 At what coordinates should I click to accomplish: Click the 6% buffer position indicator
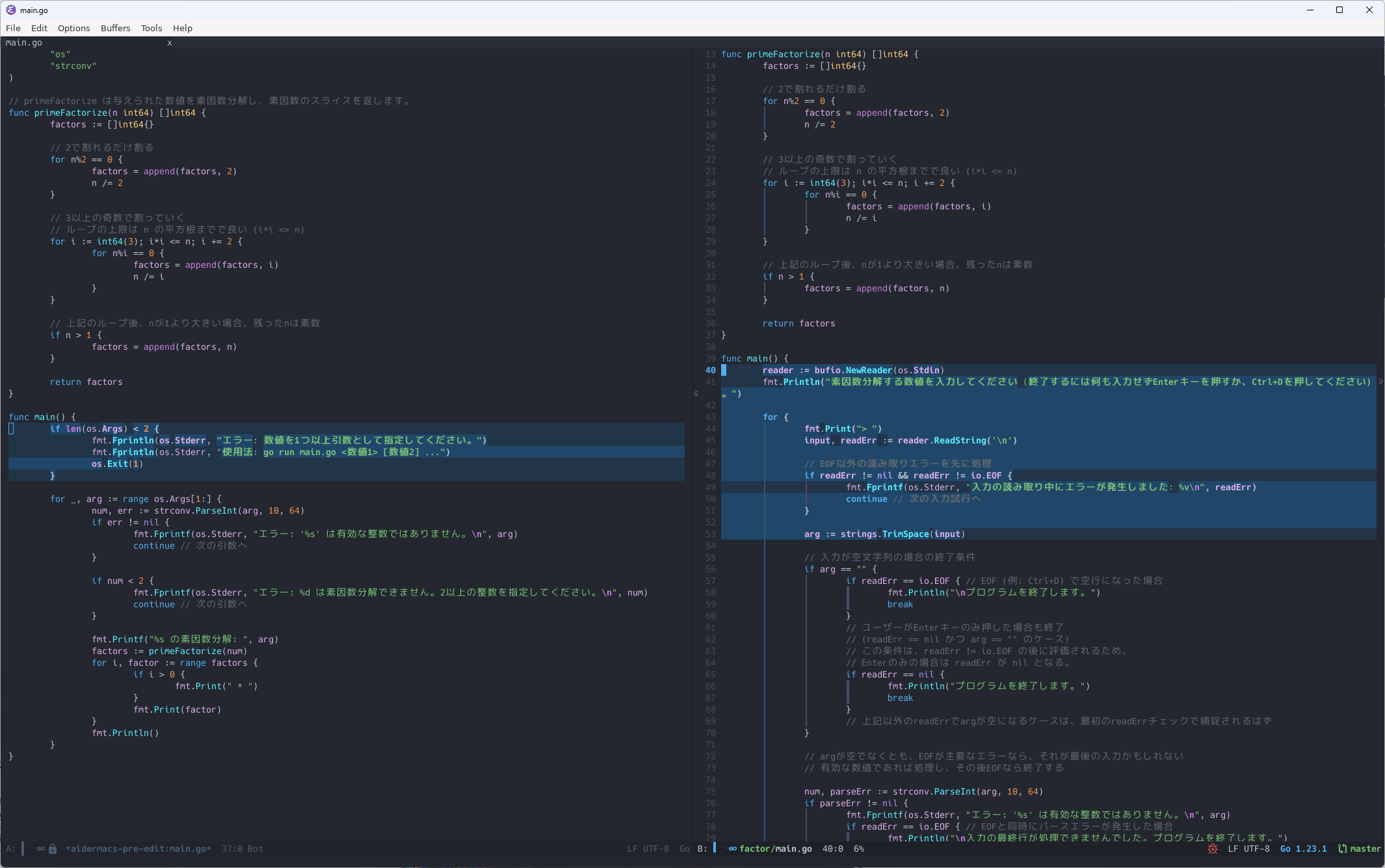[858, 848]
